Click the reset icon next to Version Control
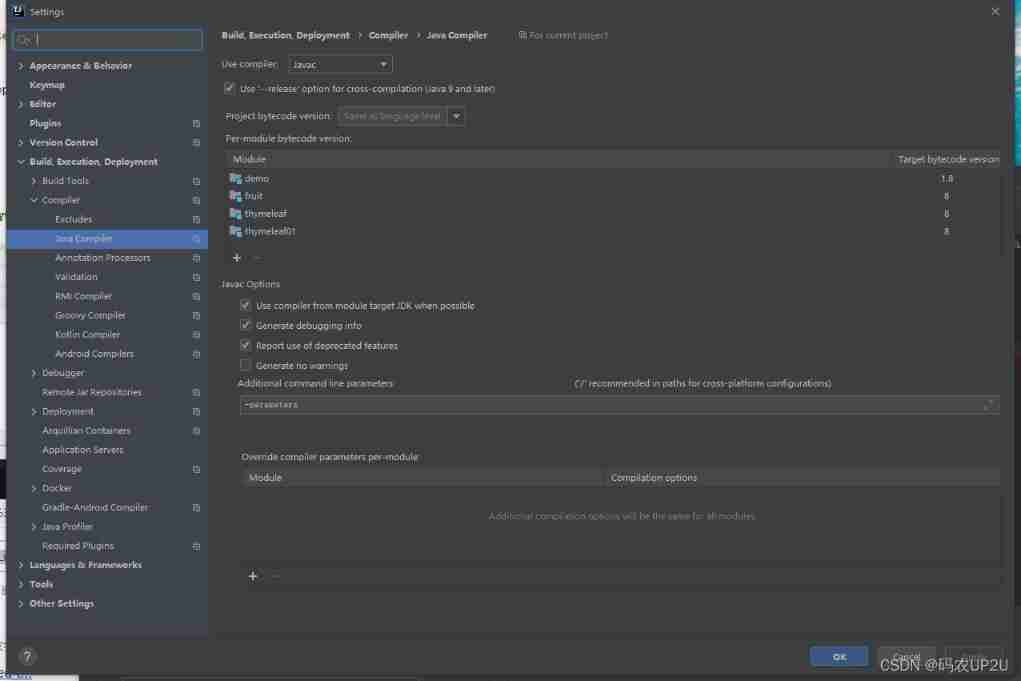This screenshot has height=681, width=1021. [196, 142]
